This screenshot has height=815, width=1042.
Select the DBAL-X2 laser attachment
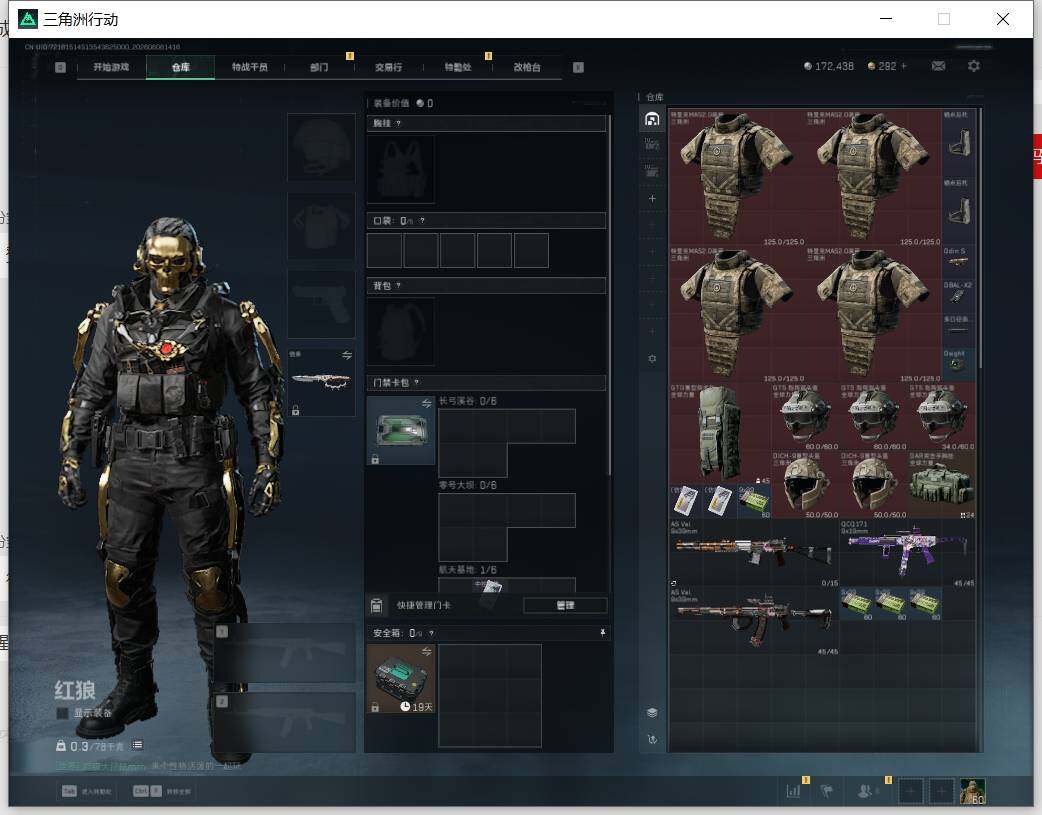[958, 295]
